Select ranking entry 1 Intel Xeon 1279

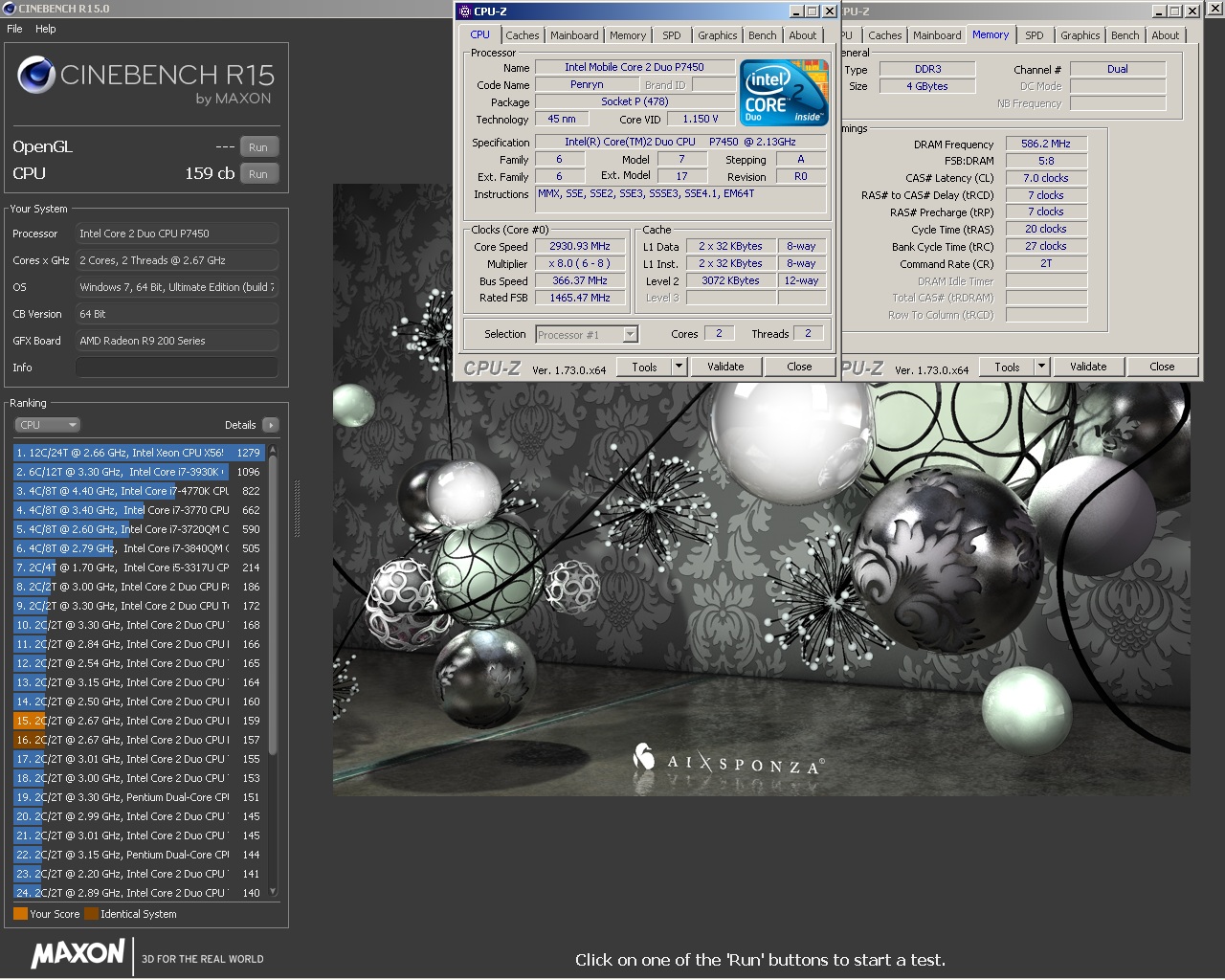139,453
